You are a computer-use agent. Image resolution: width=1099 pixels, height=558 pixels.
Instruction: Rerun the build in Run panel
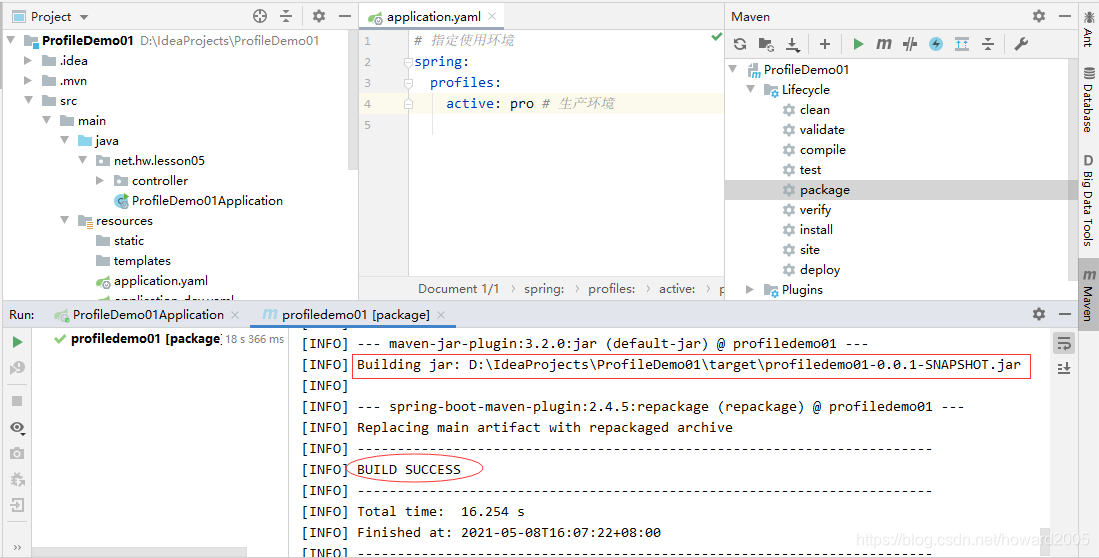(18, 342)
